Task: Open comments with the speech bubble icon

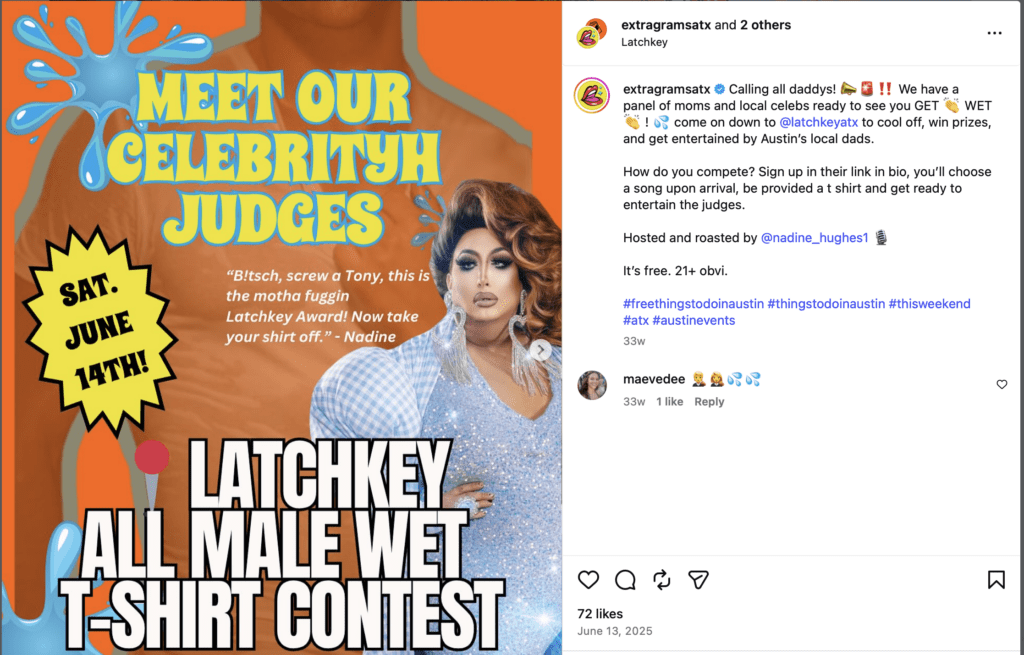Action: pyautogui.click(x=625, y=579)
